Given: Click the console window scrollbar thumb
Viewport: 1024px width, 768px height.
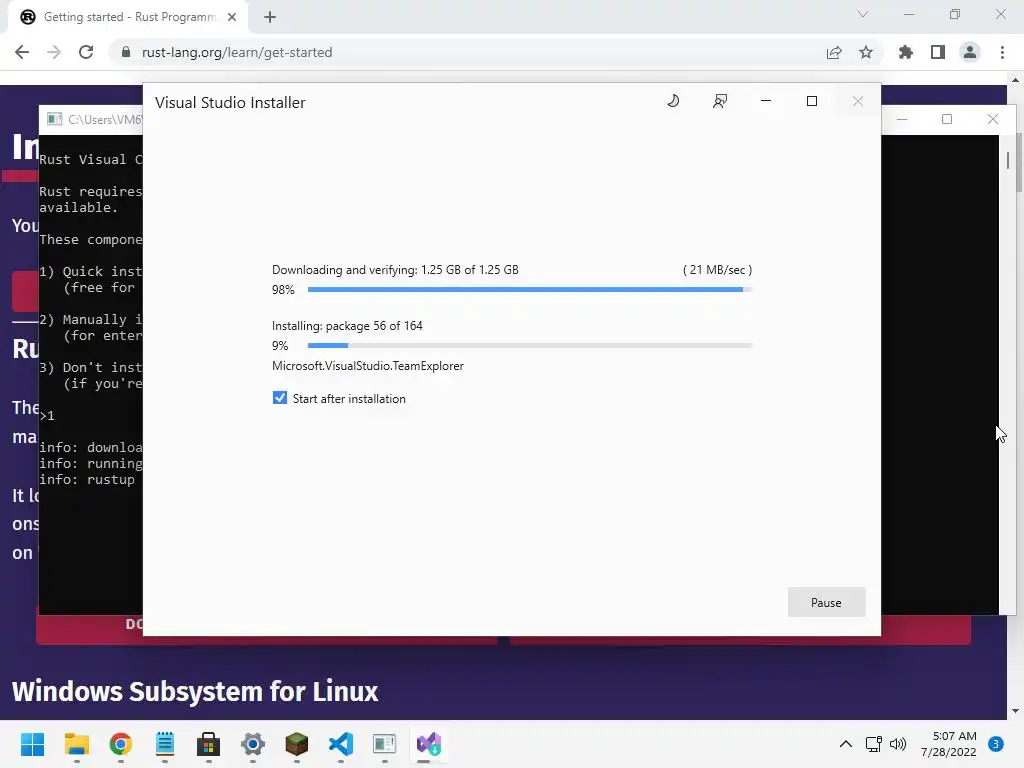Looking at the screenshot, I should pos(1008,160).
